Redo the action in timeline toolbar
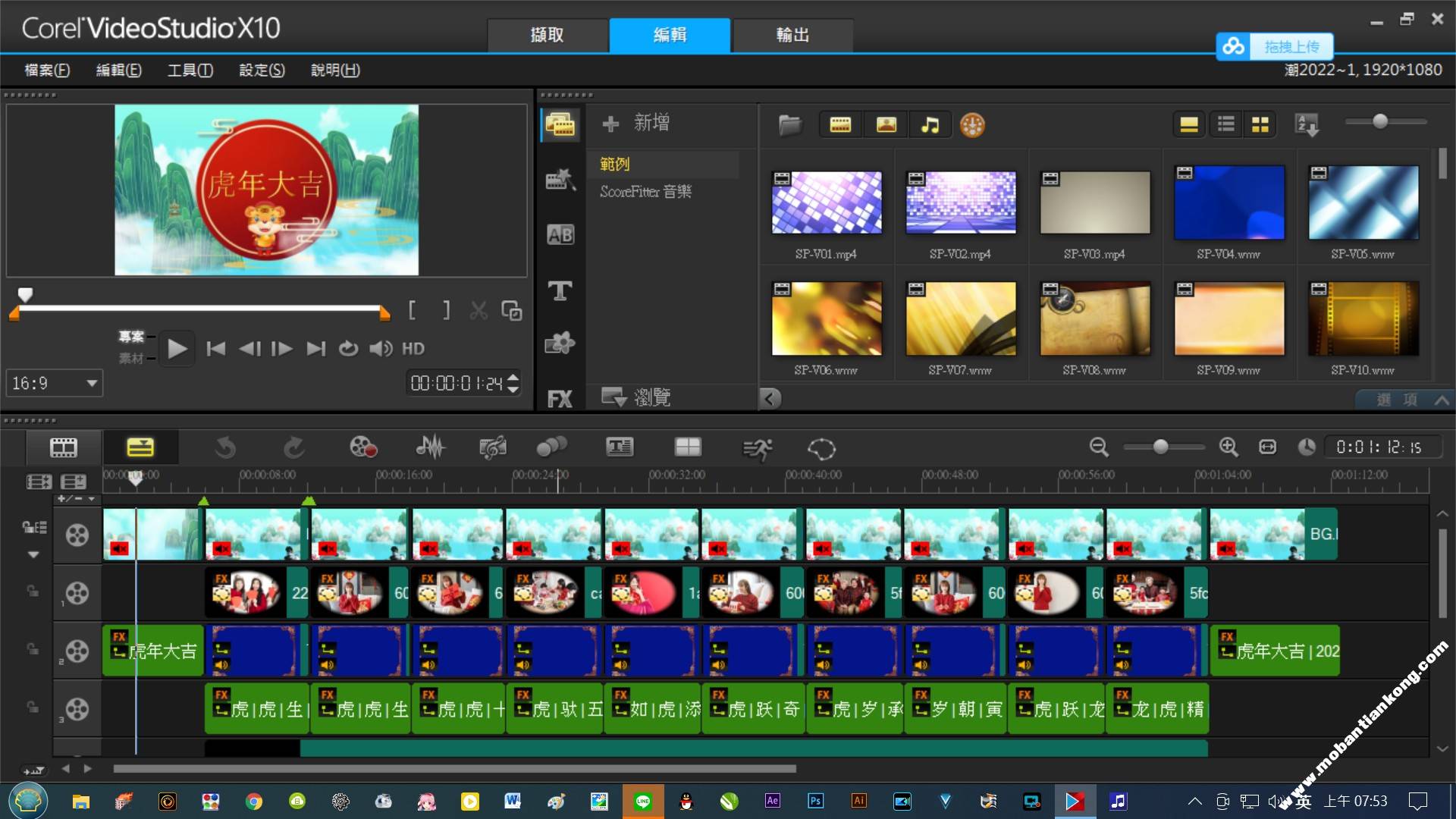The width and height of the screenshot is (1456, 819). coord(294,448)
